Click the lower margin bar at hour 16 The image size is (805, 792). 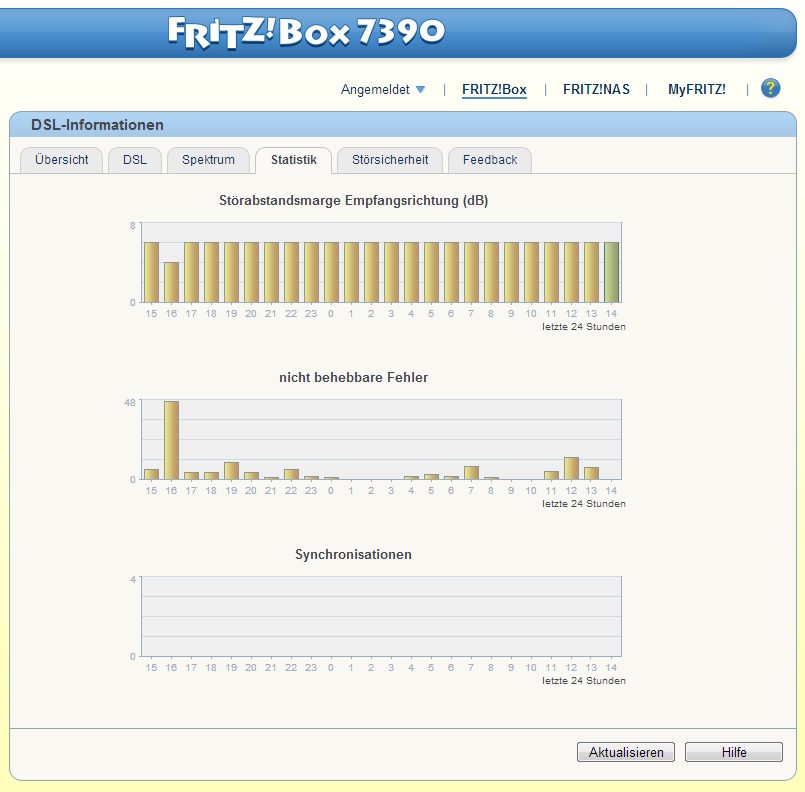tap(171, 282)
